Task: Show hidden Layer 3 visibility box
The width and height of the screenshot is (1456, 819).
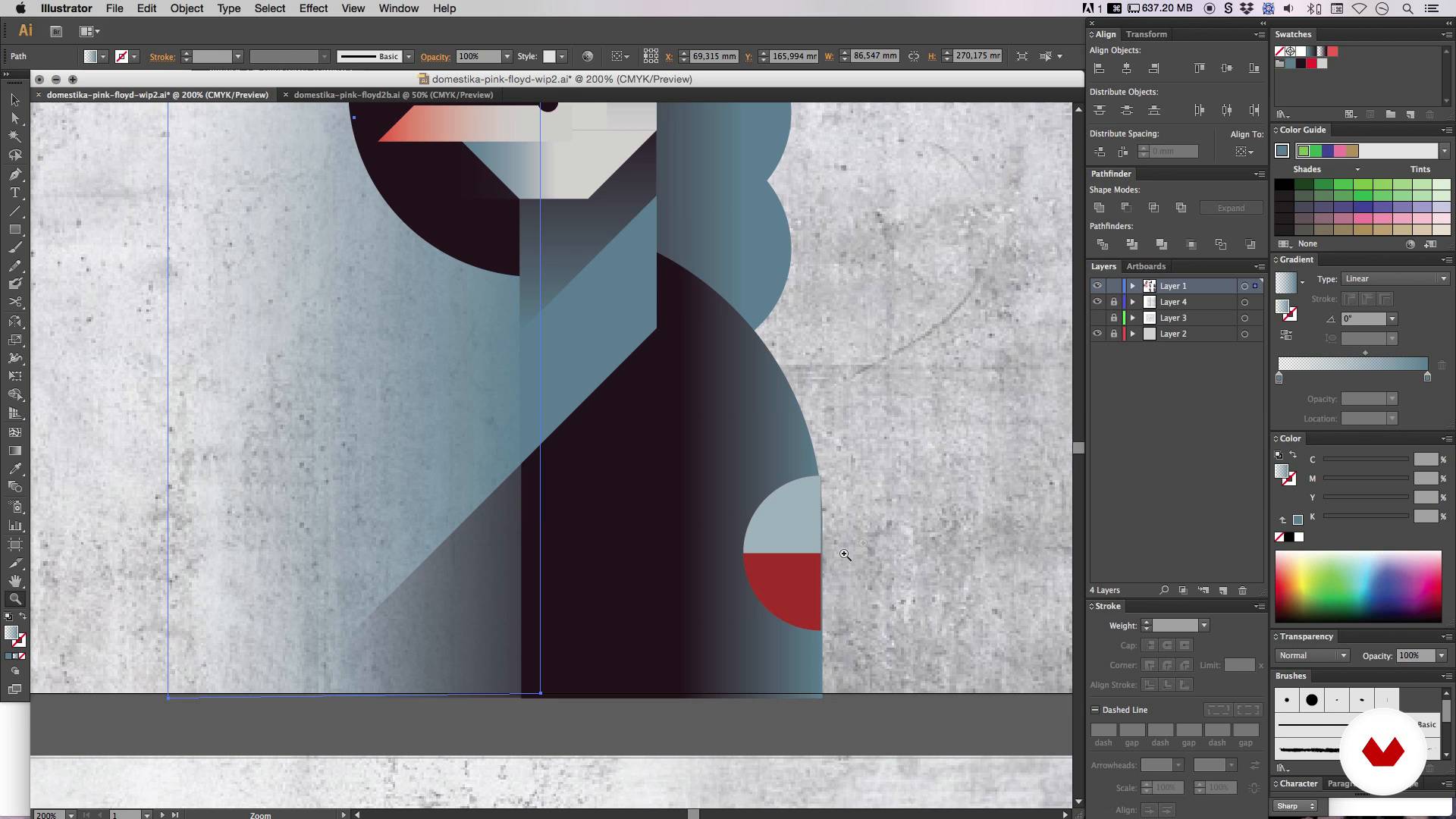Action: [x=1097, y=318]
